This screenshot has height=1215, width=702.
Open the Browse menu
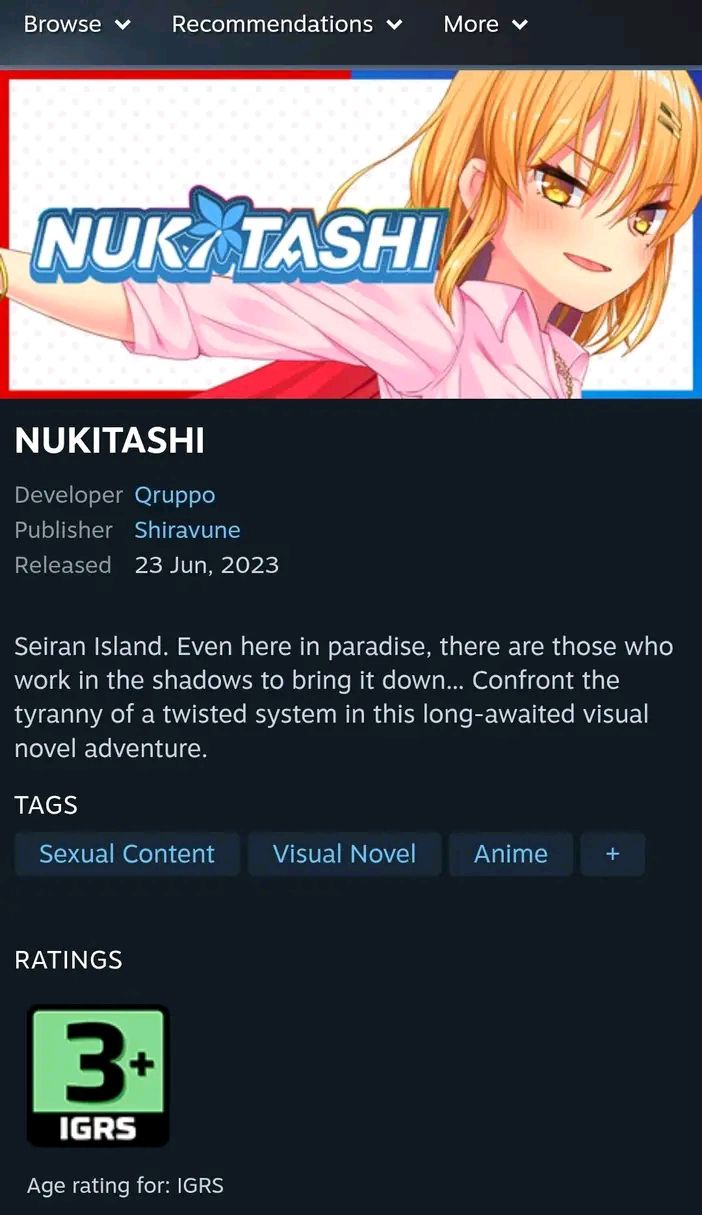point(77,24)
